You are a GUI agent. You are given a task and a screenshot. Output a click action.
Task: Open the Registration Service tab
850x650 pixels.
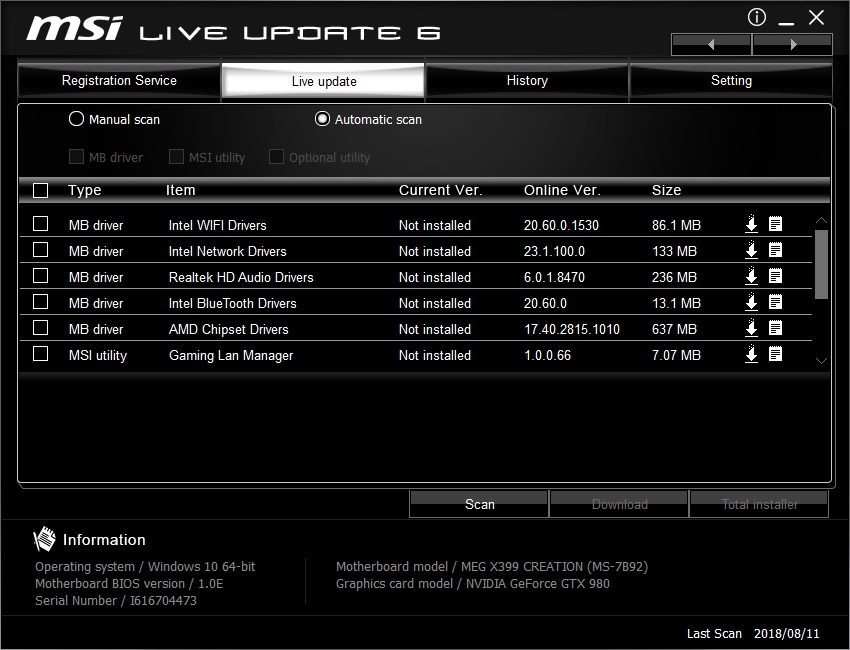(119, 81)
